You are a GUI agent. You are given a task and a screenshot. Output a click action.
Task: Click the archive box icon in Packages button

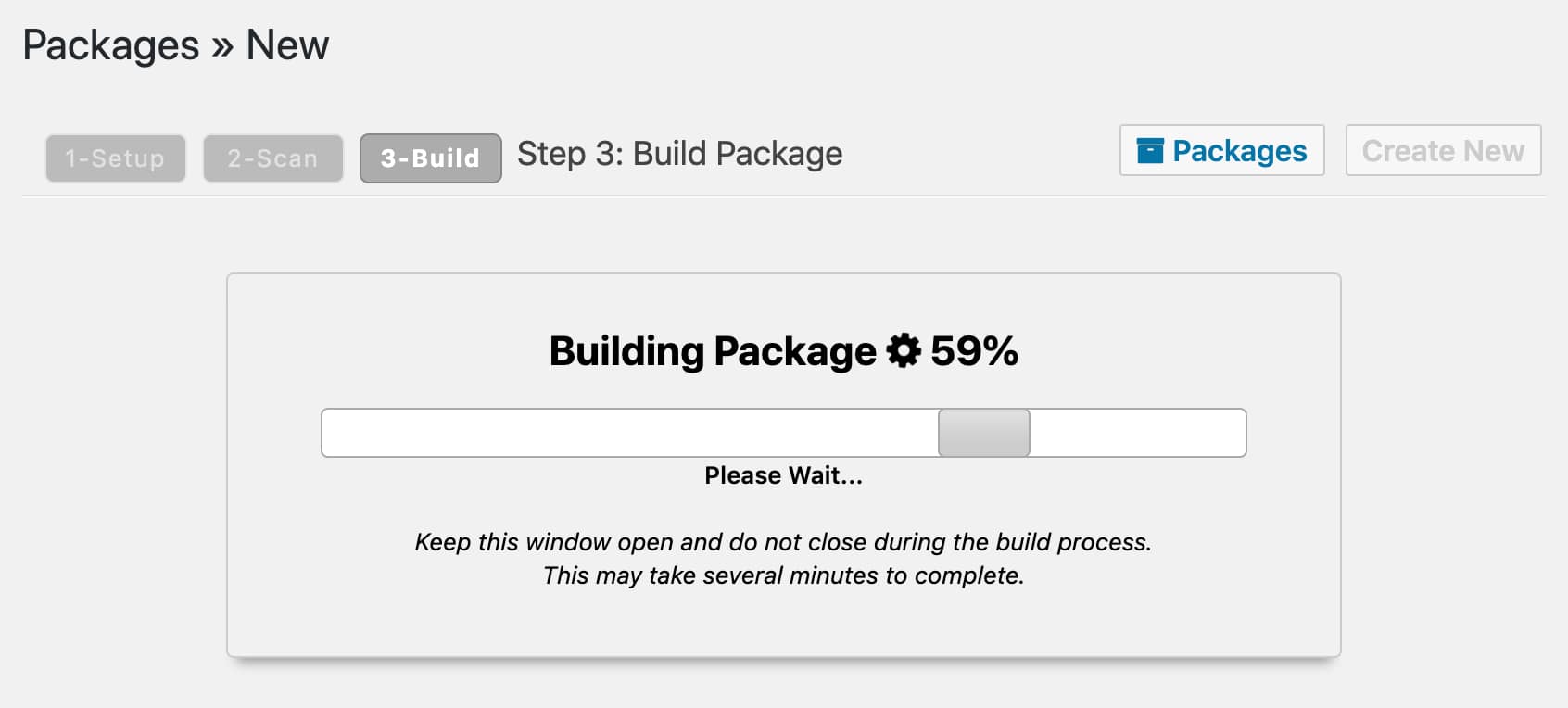1149,151
